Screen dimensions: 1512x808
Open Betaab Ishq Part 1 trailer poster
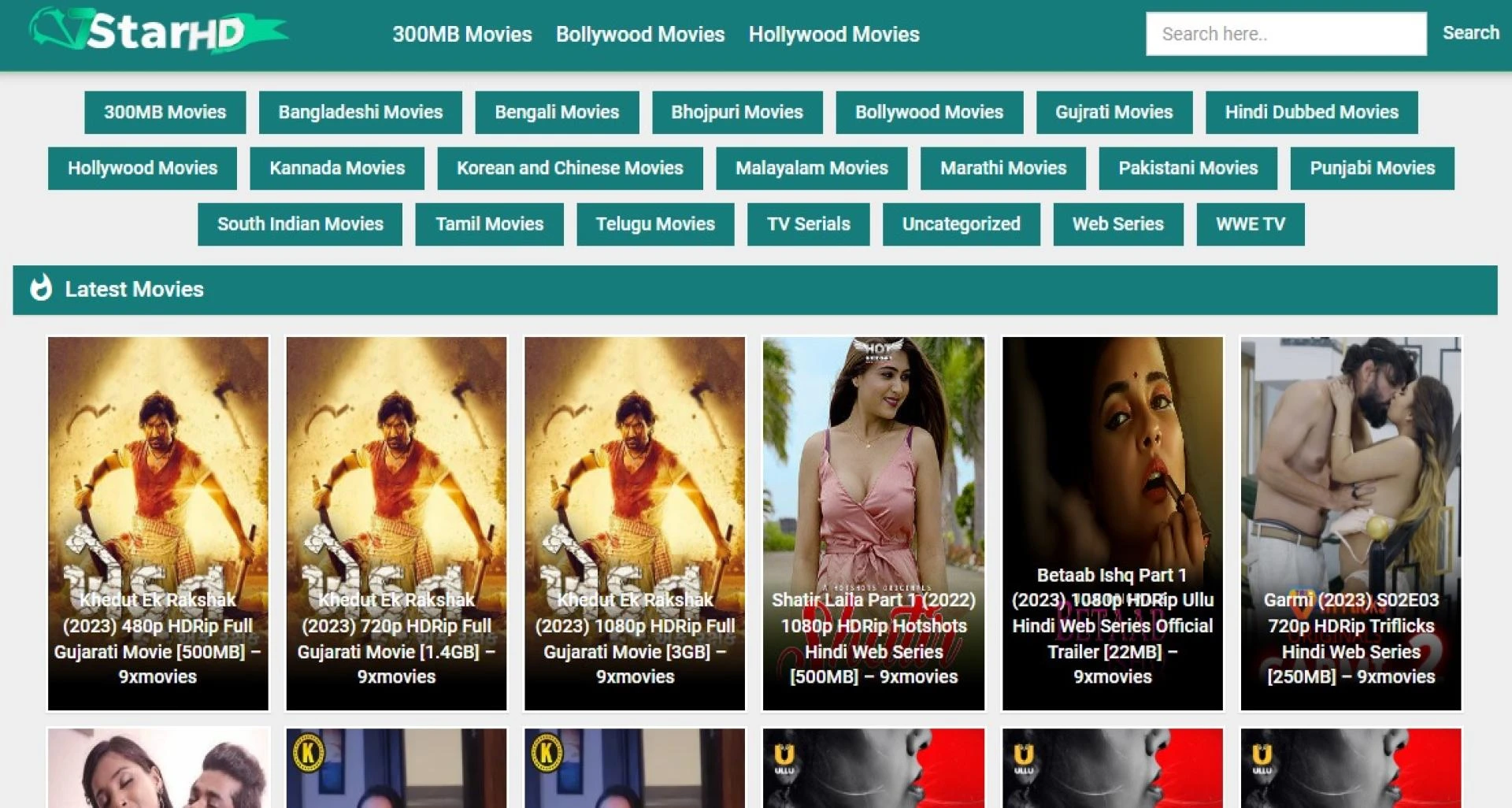coord(1113,524)
